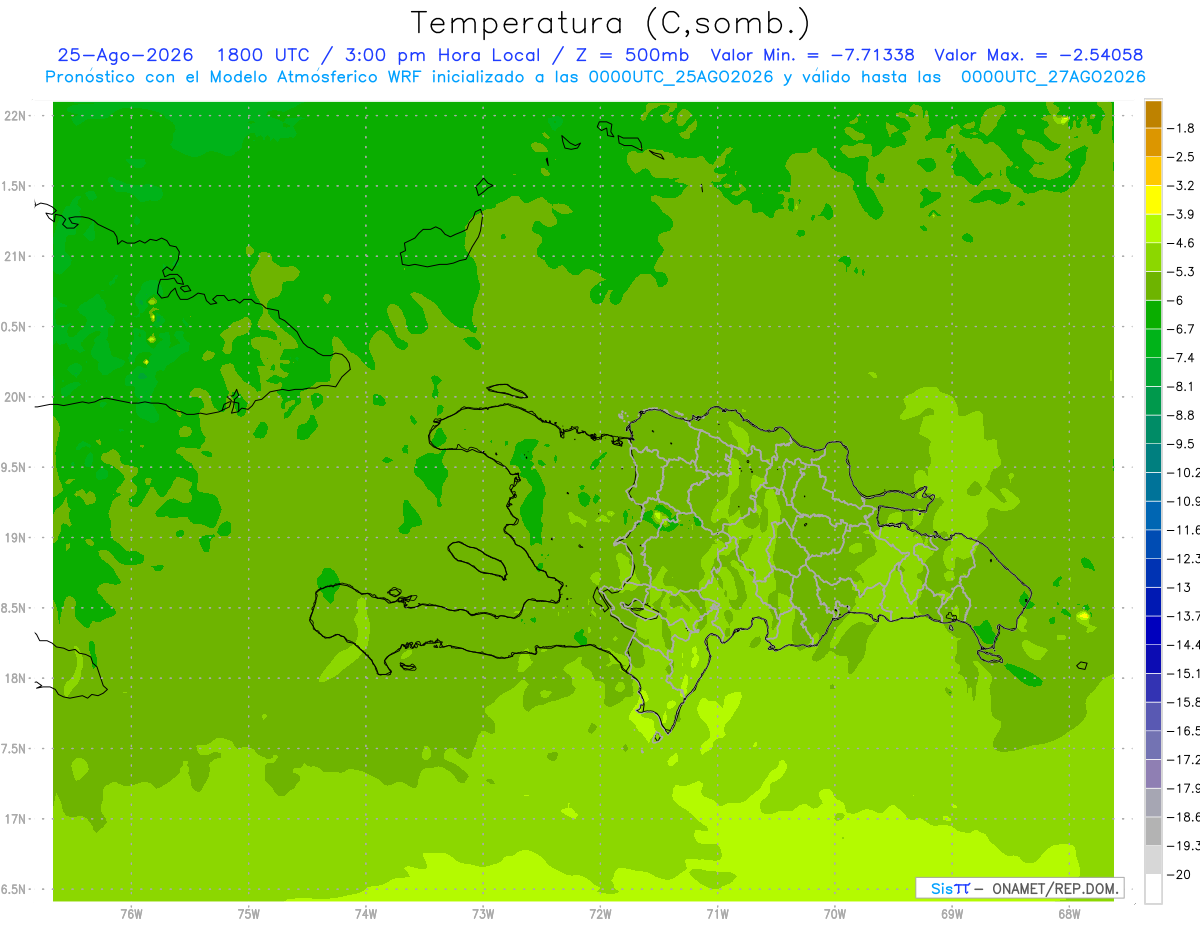Click the 0000UTC_27AGO2026 valid-until time text

(x=1053, y=77)
